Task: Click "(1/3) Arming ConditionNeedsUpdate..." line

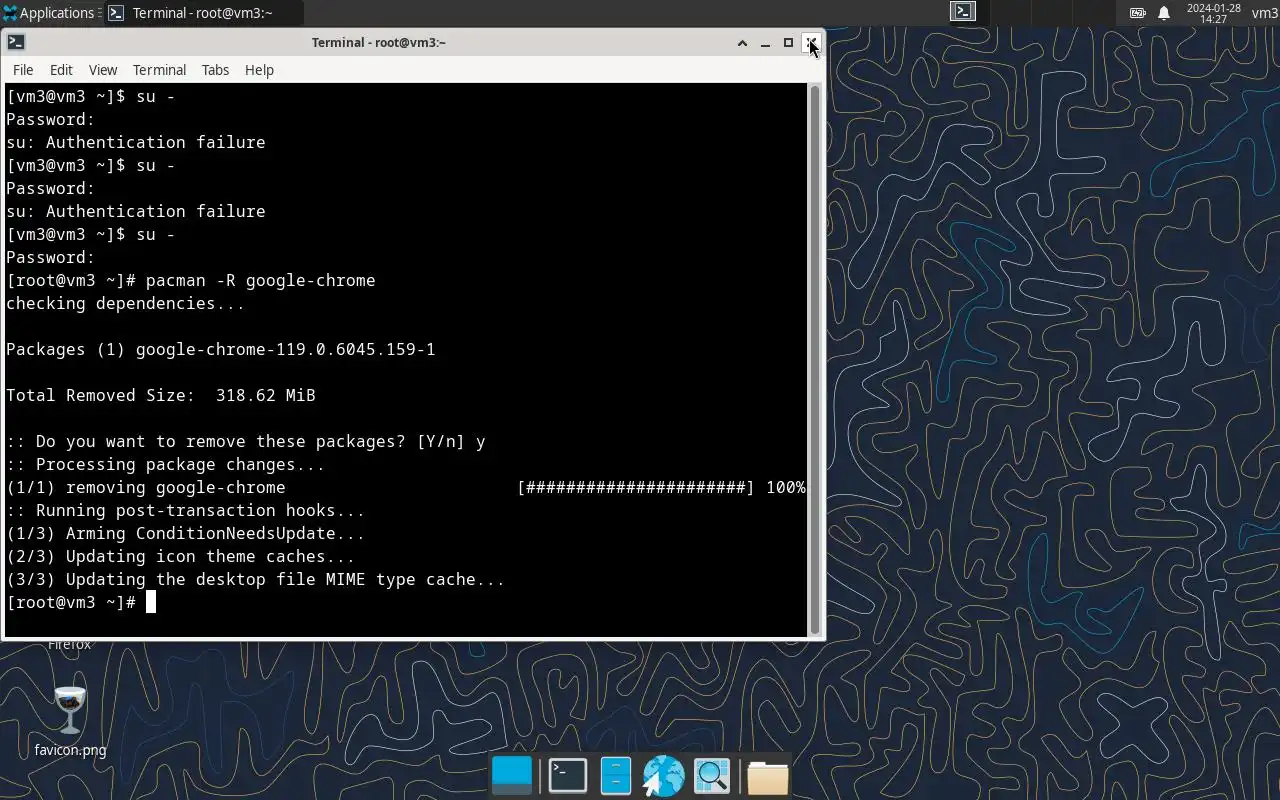Action: (186, 533)
